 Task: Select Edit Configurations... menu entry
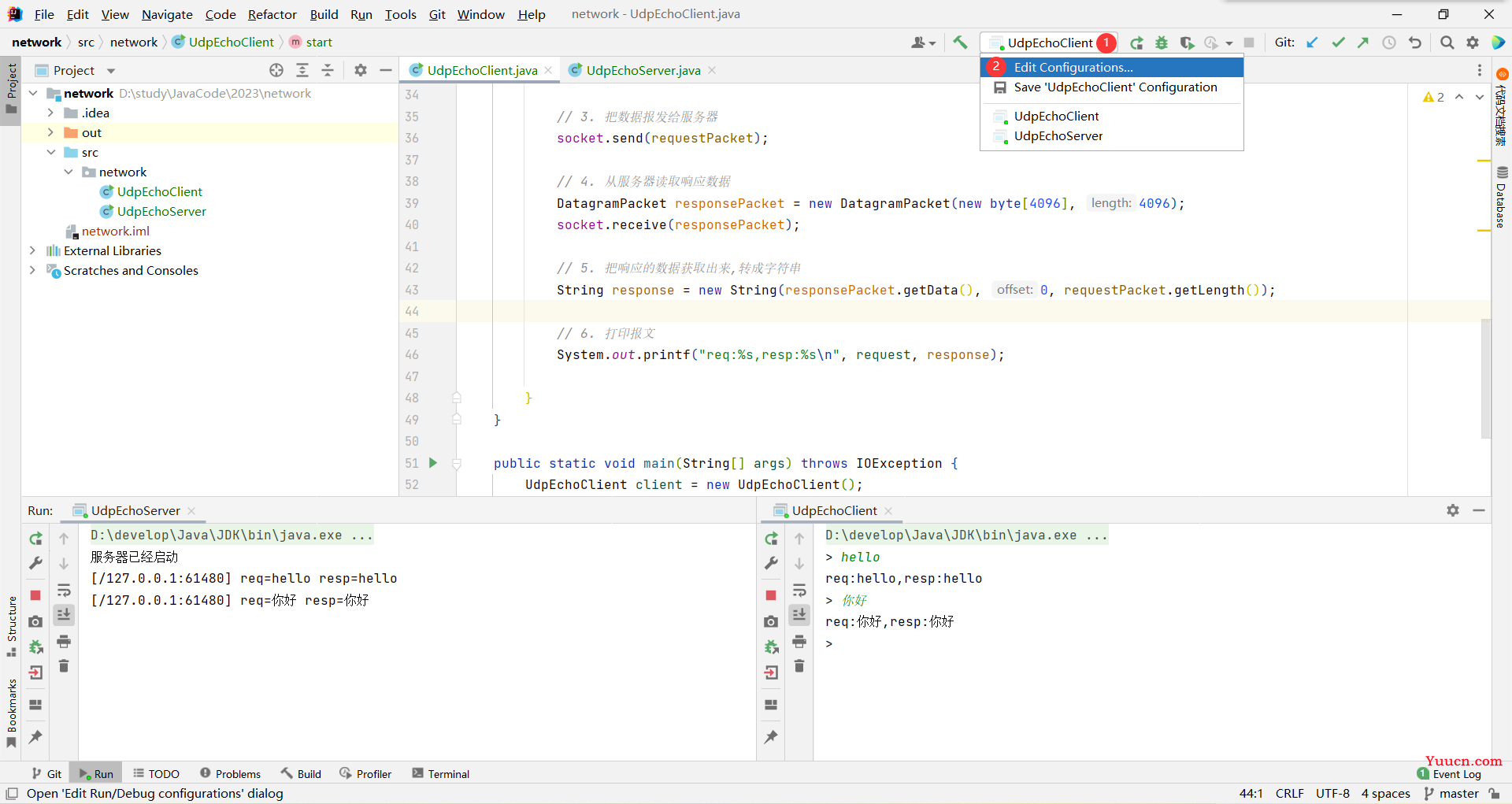pos(1112,67)
